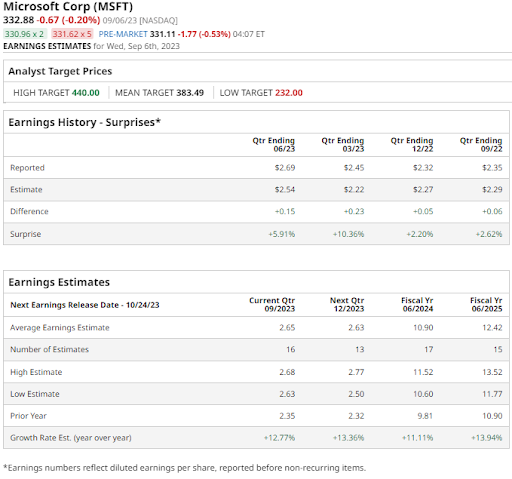The width and height of the screenshot is (512, 479).
Task: Select surprise value +2.20%
Action: coord(420,234)
